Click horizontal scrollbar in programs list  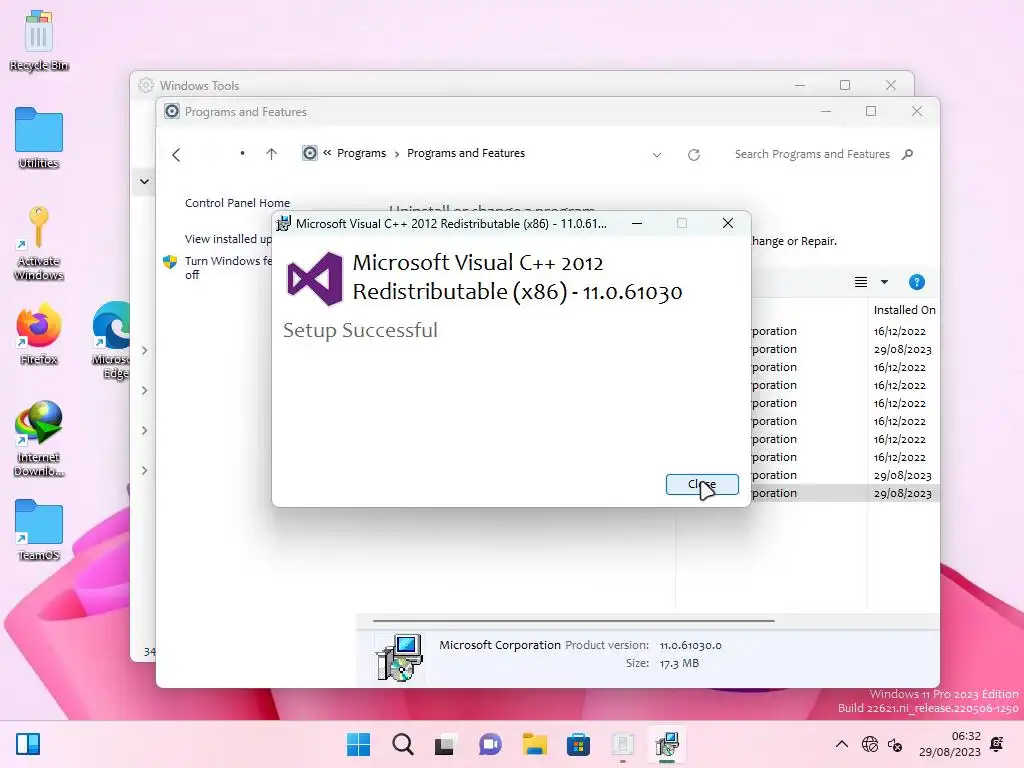coord(573,620)
